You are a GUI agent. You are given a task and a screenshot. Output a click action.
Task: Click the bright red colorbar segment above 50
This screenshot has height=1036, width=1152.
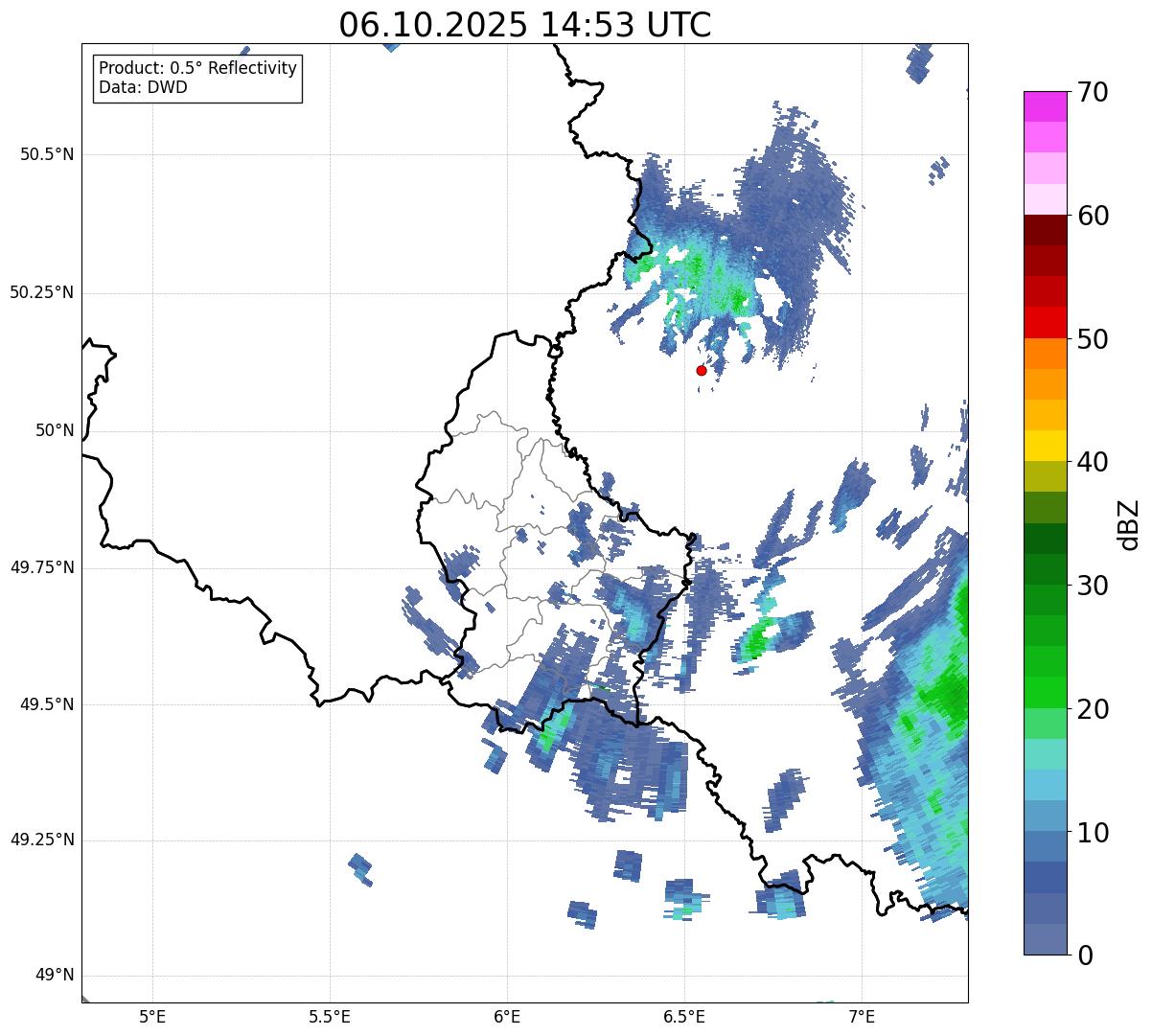coord(1045,322)
